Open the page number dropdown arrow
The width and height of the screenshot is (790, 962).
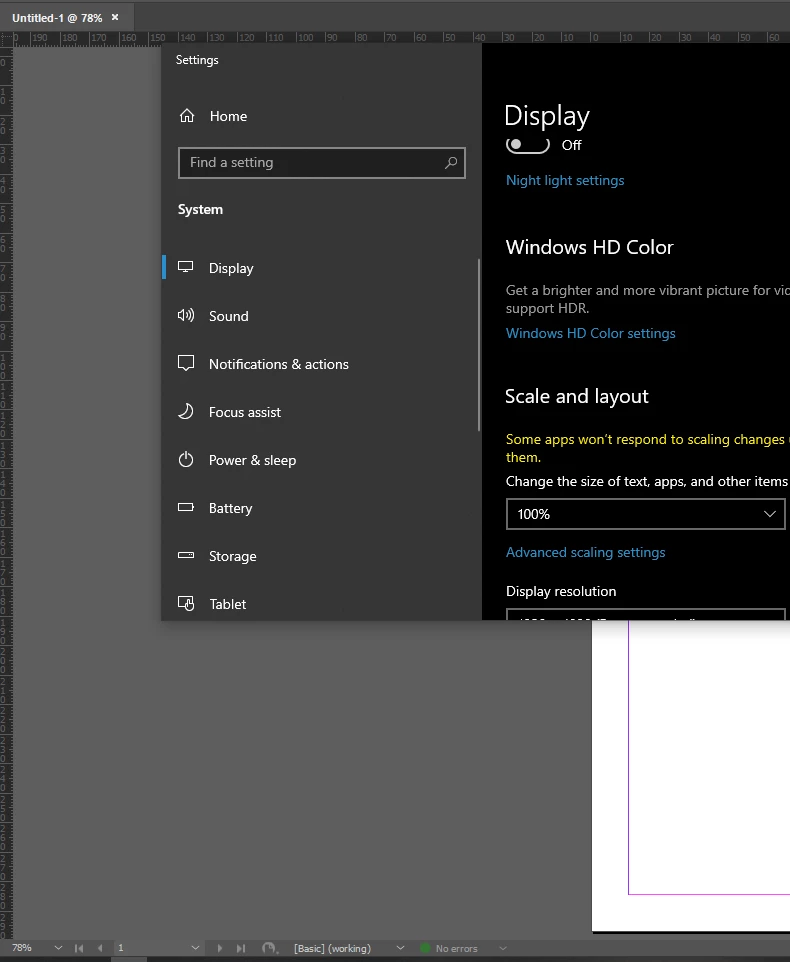pyautogui.click(x=195, y=948)
